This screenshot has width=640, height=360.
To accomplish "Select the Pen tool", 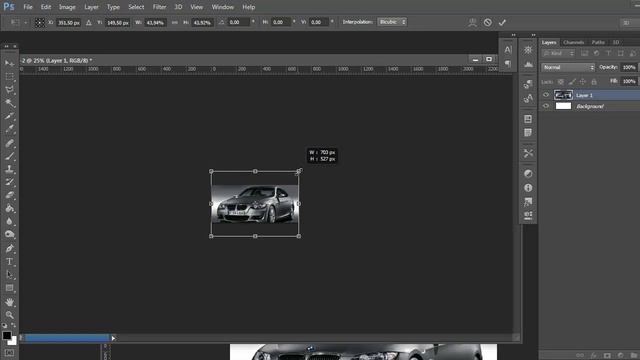I will [9, 248].
